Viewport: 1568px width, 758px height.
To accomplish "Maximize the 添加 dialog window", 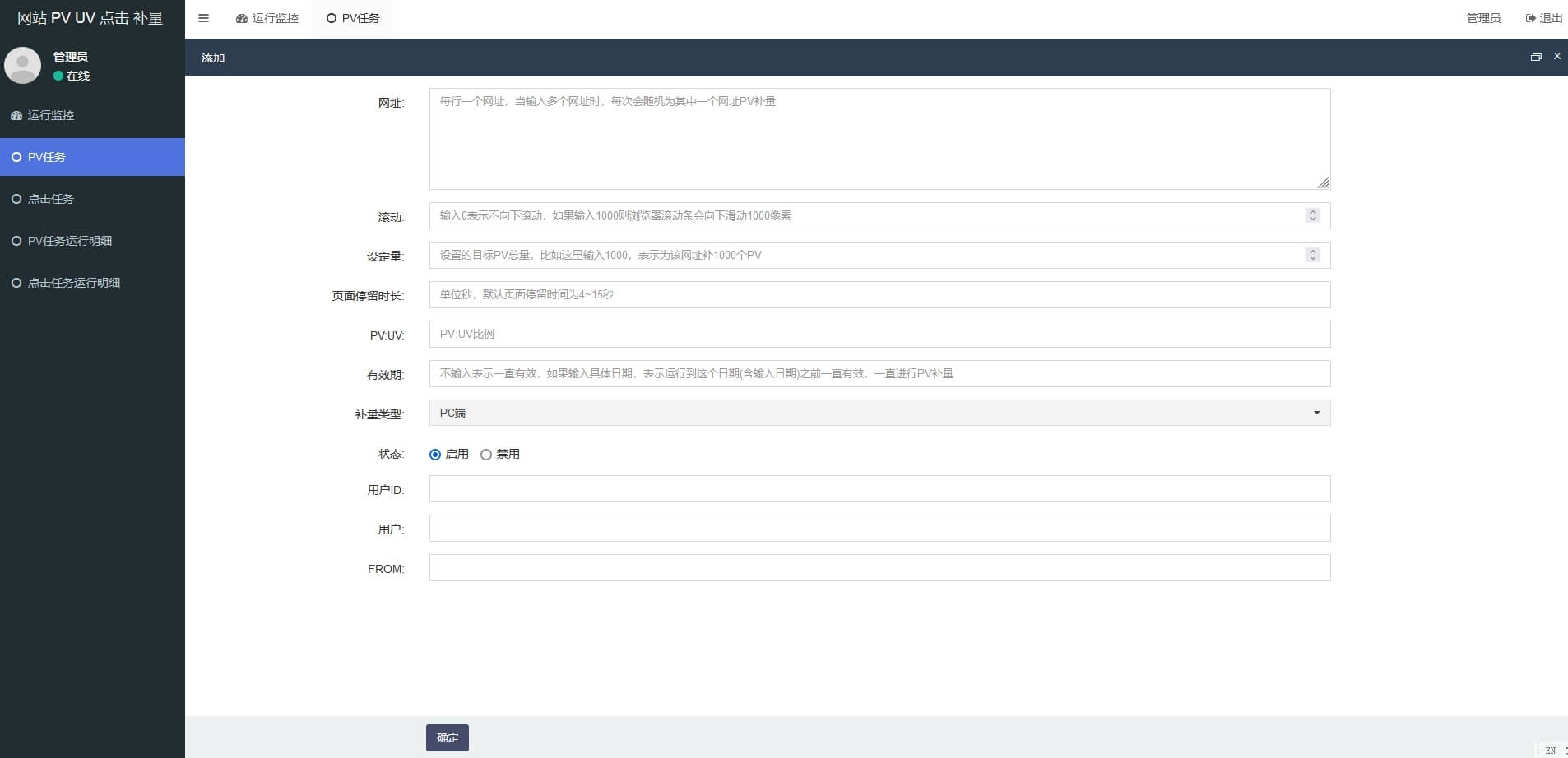I will 1536,57.
